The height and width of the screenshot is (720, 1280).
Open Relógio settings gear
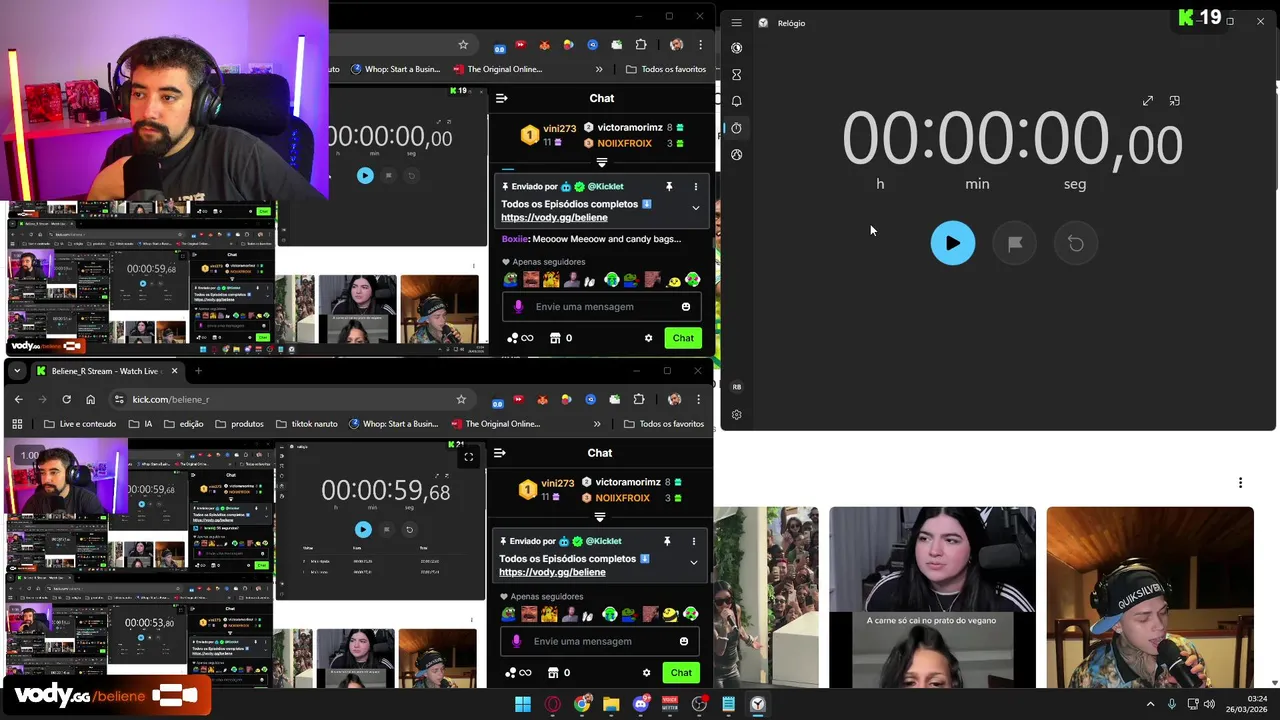737,415
